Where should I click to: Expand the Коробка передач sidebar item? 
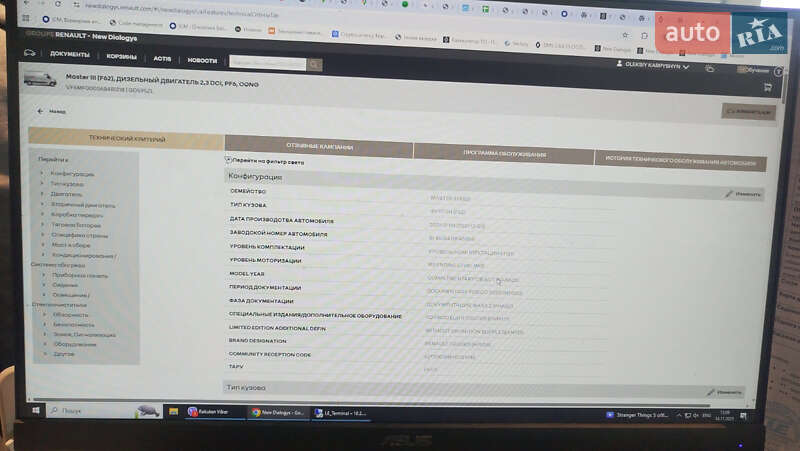coord(77,214)
